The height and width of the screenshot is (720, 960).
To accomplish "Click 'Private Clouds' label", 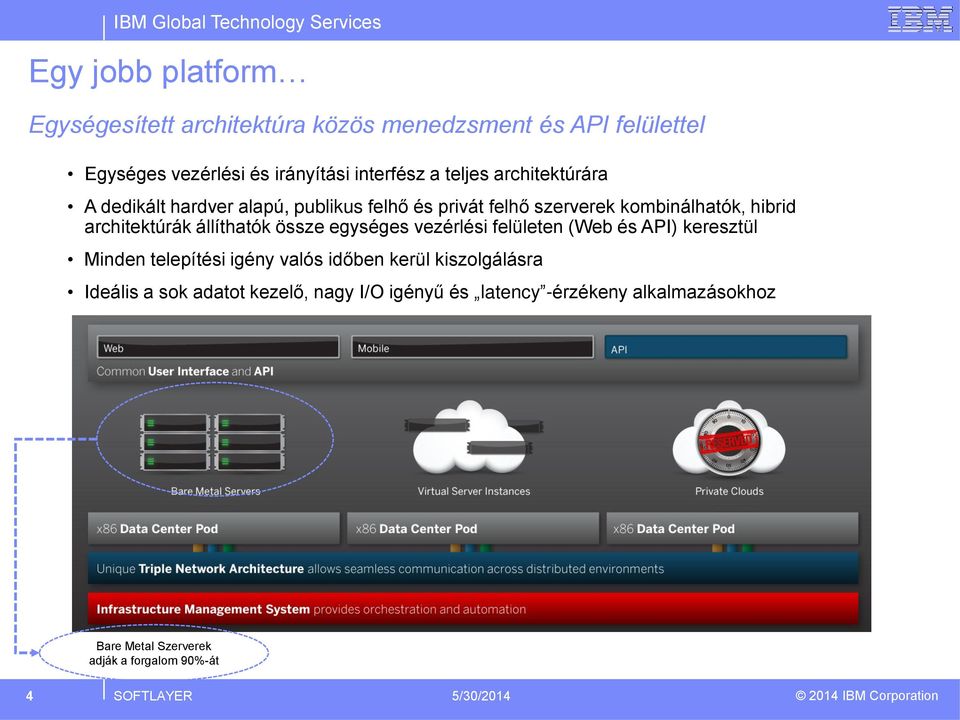I will coord(729,491).
